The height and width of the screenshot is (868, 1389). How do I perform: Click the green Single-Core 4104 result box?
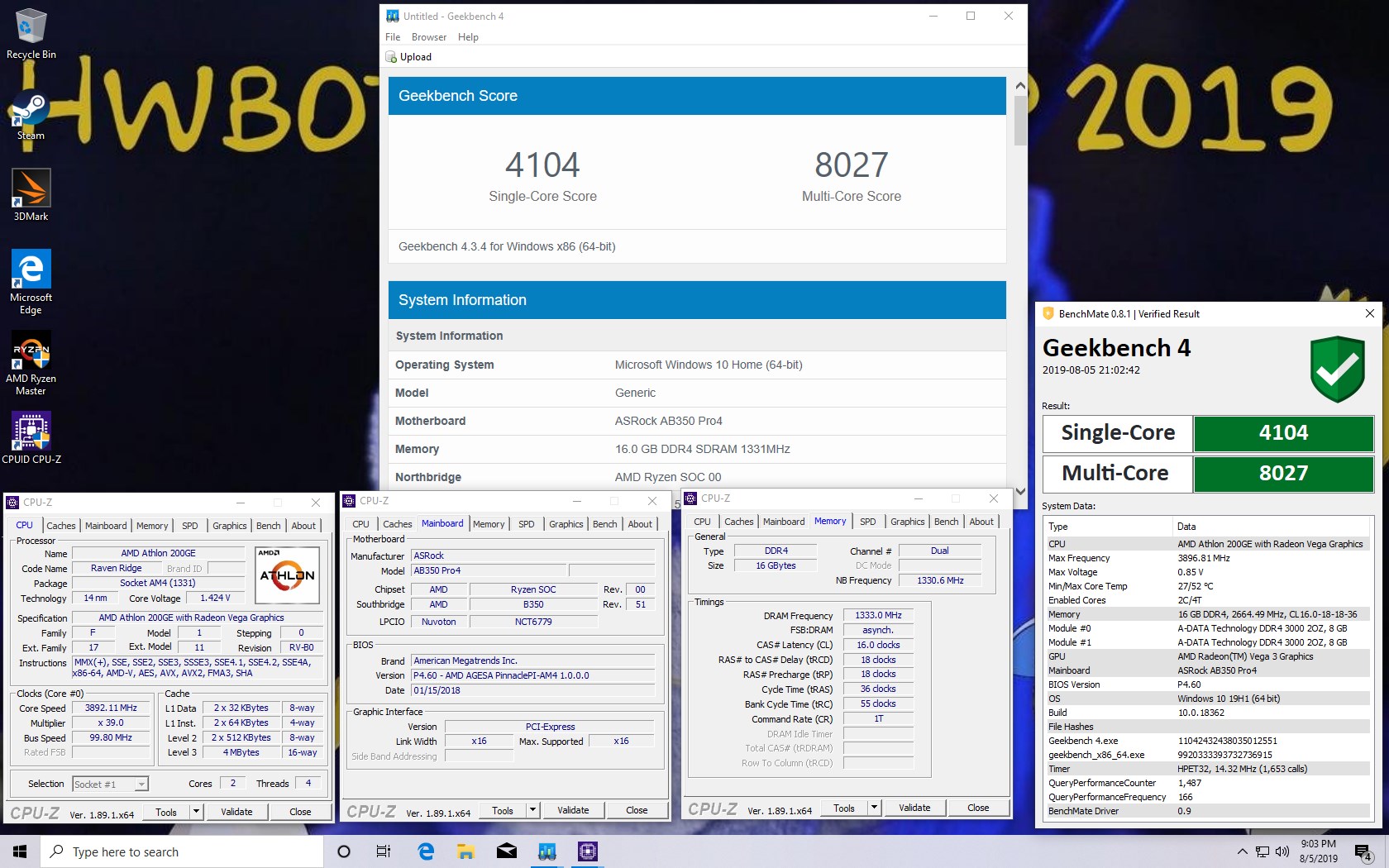click(x=1283, y=433)
